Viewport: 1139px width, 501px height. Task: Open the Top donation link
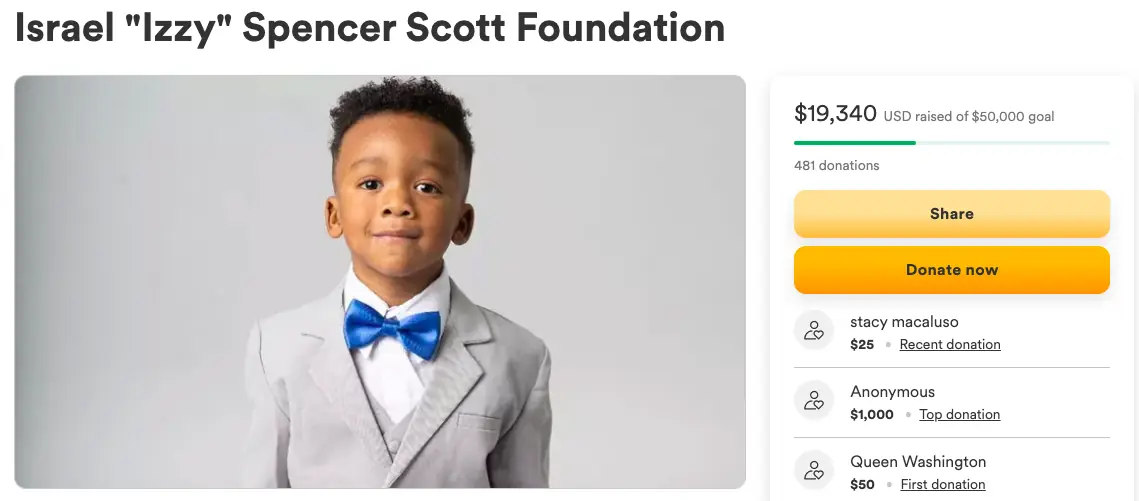959,415
